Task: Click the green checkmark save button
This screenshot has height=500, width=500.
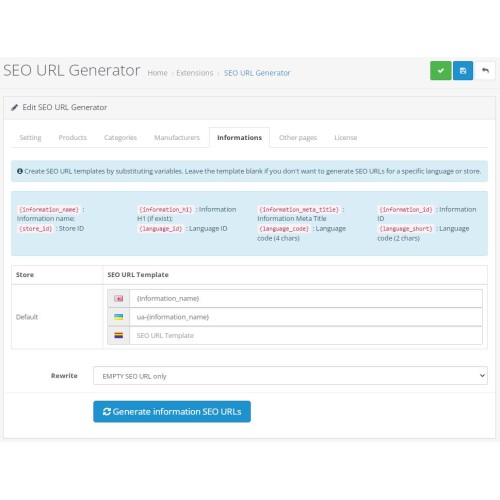Action: (x=441, y=71)
